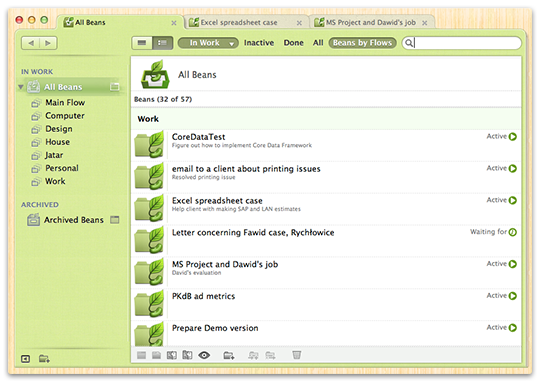
Task: Open the PKdB ad metrics bean
Action: [x=204, y=296]
